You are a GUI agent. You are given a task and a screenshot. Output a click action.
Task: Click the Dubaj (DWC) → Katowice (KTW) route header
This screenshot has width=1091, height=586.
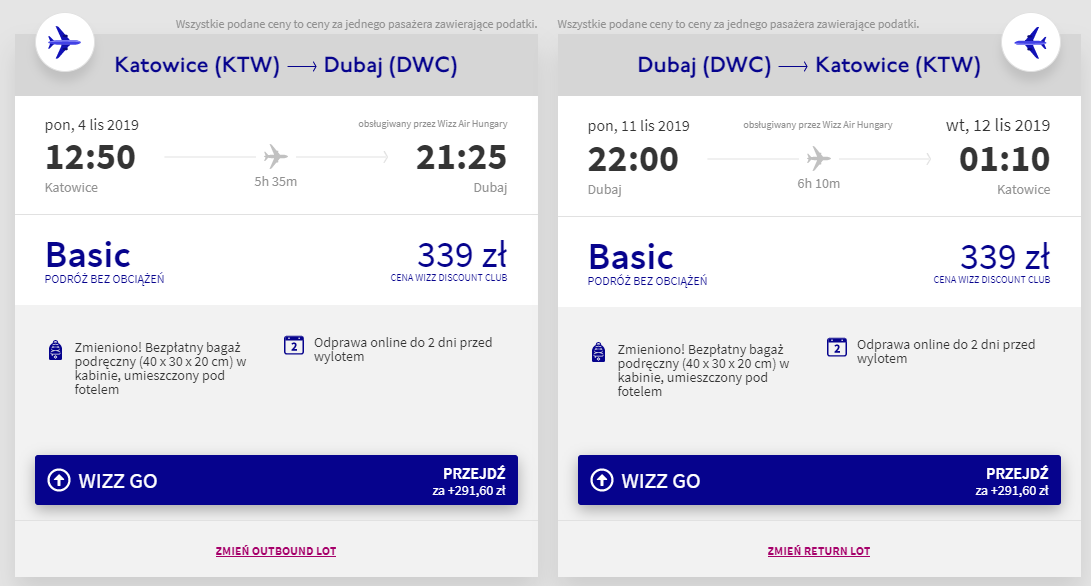click(809, 66)
